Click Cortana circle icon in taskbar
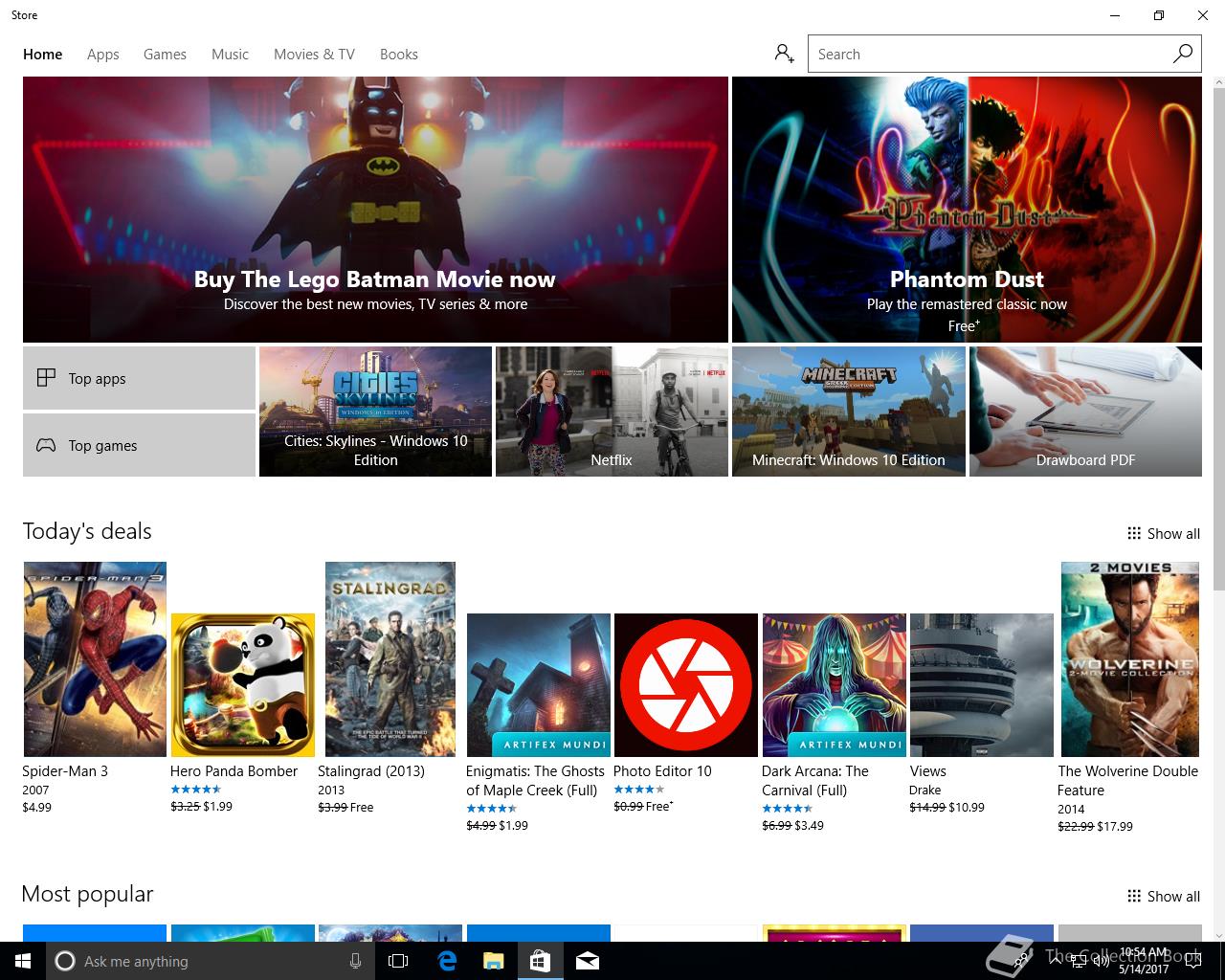1225x980 pixels. click(65, 961)
